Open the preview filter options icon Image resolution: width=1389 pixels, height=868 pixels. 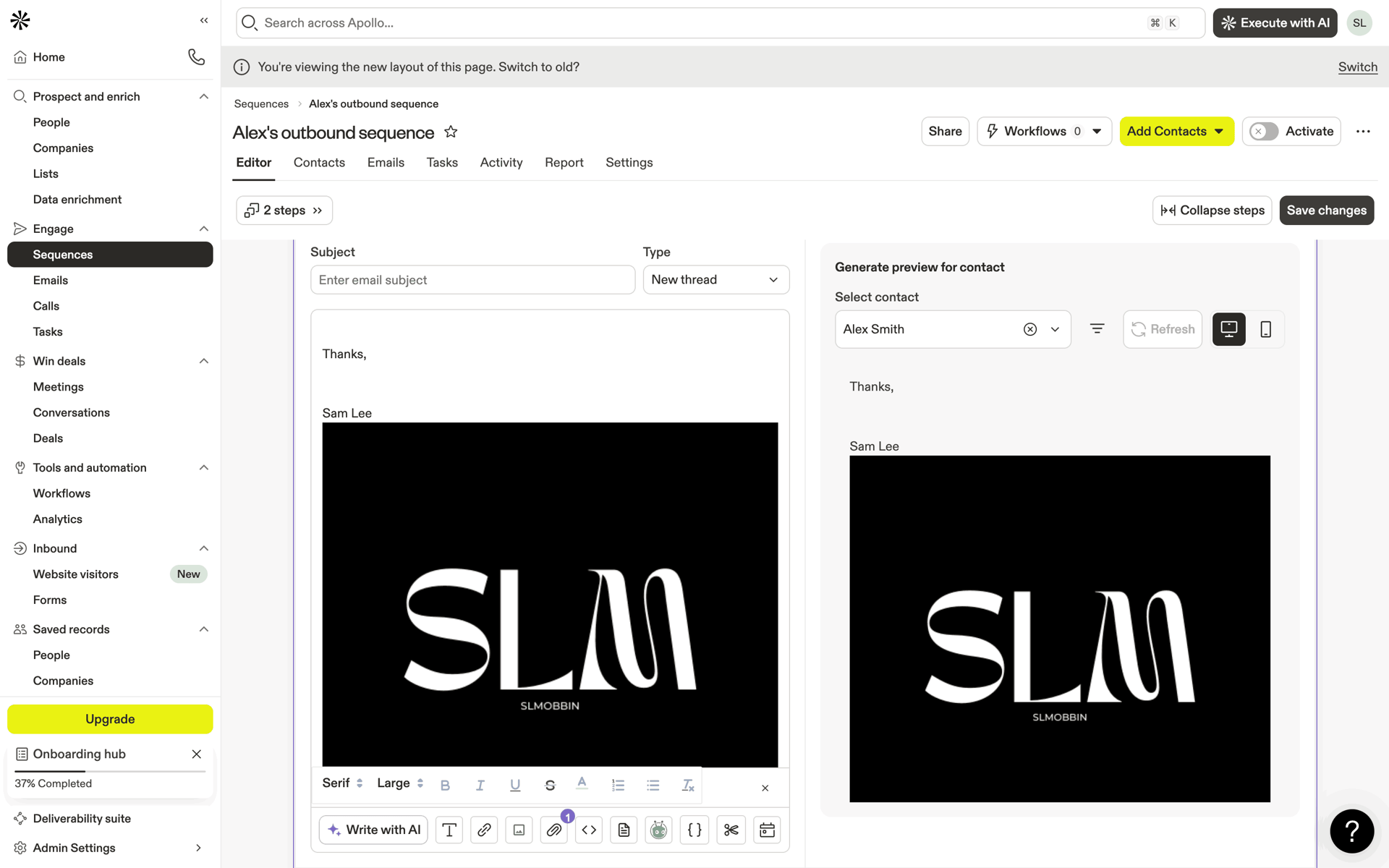[1097, 329]
